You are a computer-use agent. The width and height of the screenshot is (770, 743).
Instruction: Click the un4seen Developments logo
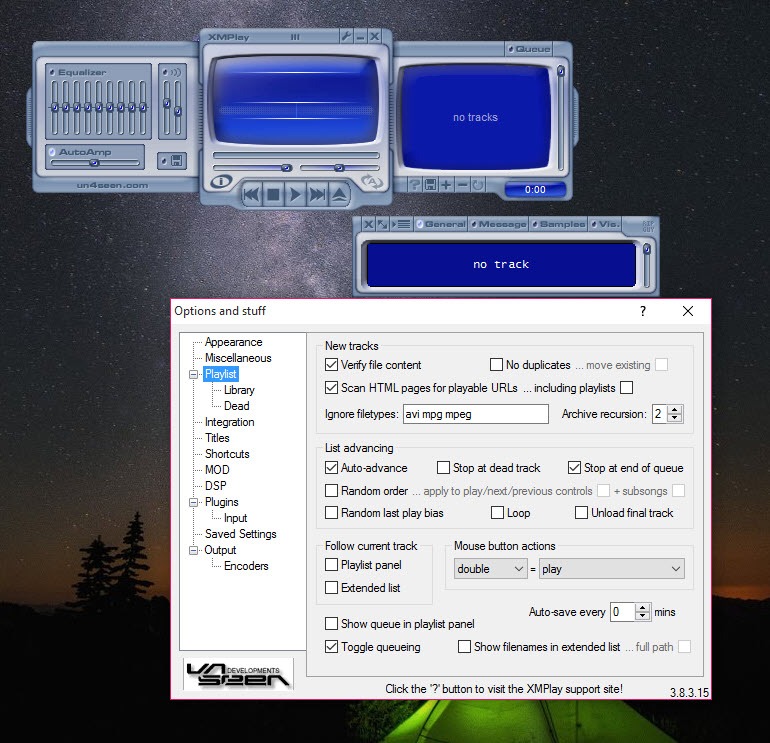[238, 674]
